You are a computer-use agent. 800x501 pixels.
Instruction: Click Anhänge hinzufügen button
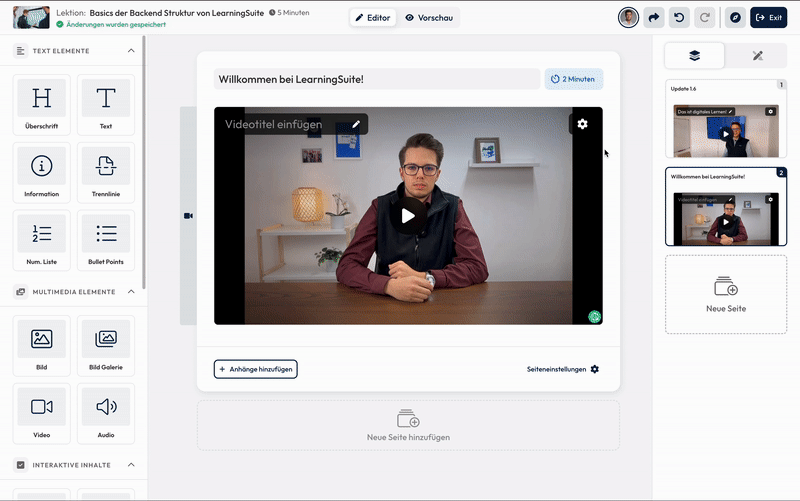256,369
